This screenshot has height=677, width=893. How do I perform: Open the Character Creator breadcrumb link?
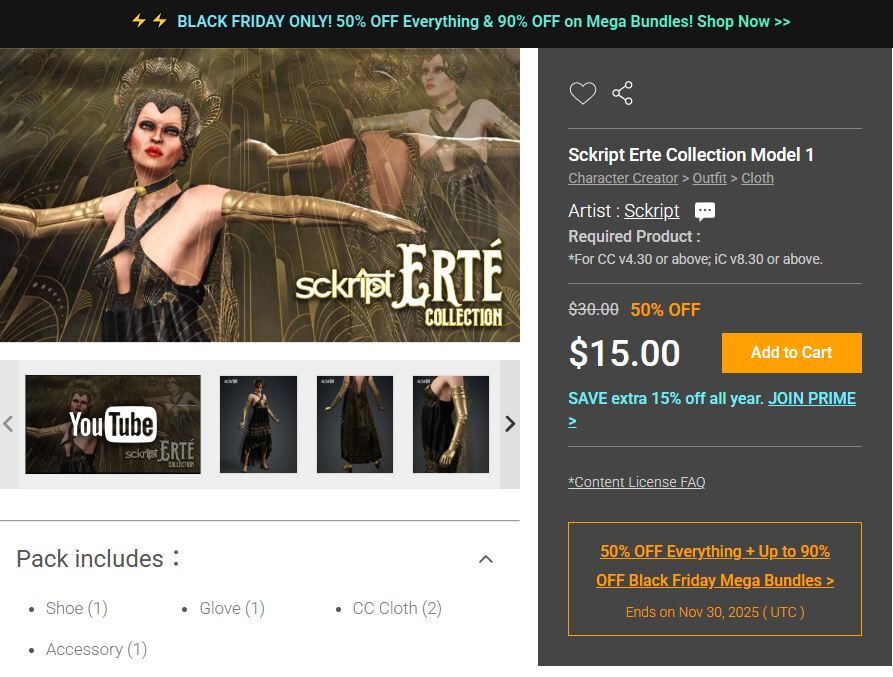pos(623,178)
